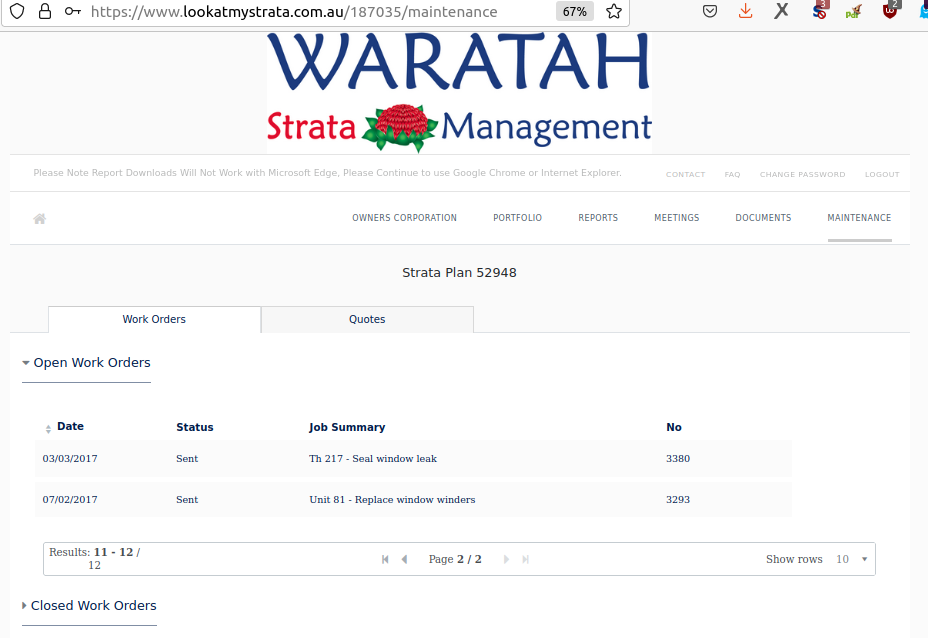Go to previous page of results
The height and width of the screenshot is (638, 928).
tap(404, 559)
